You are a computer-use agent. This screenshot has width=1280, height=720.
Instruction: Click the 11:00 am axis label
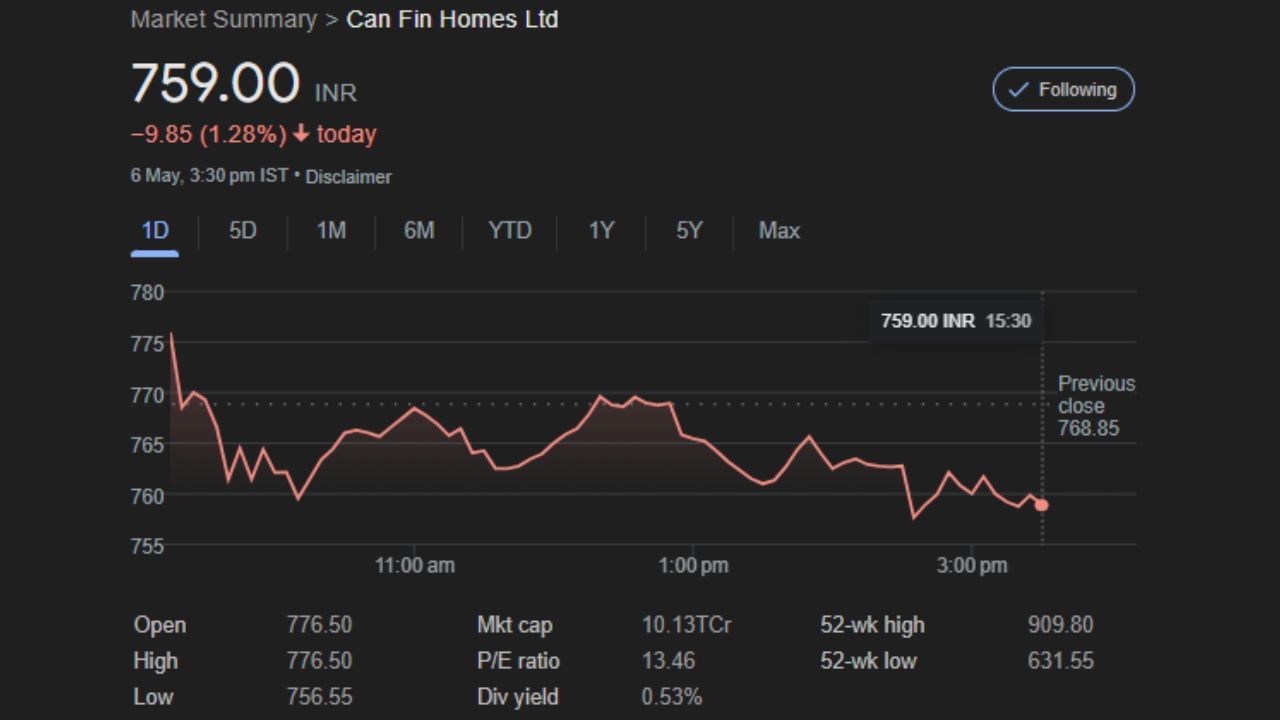[x=415, y=566]
